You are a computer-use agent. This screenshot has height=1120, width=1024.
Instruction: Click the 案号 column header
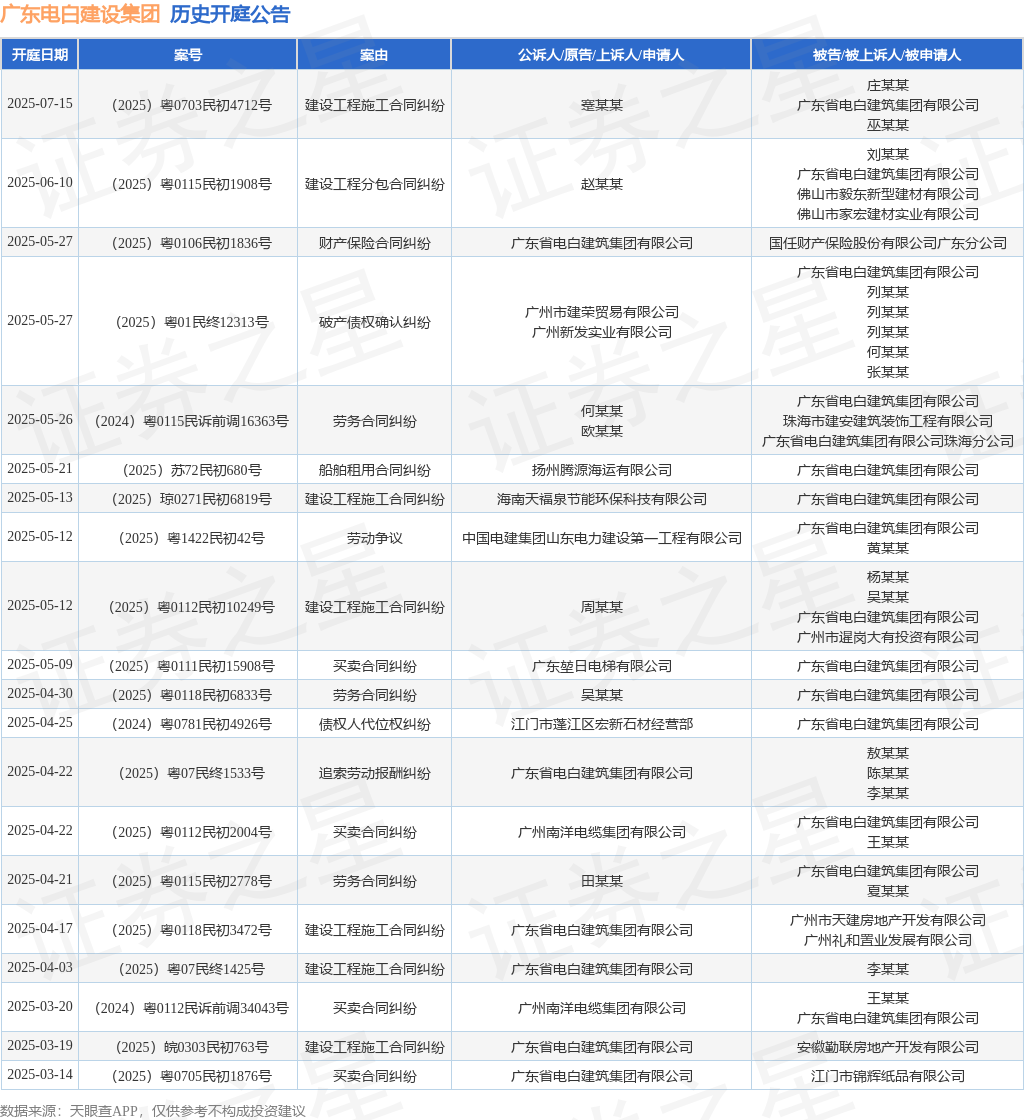point(188,55)
